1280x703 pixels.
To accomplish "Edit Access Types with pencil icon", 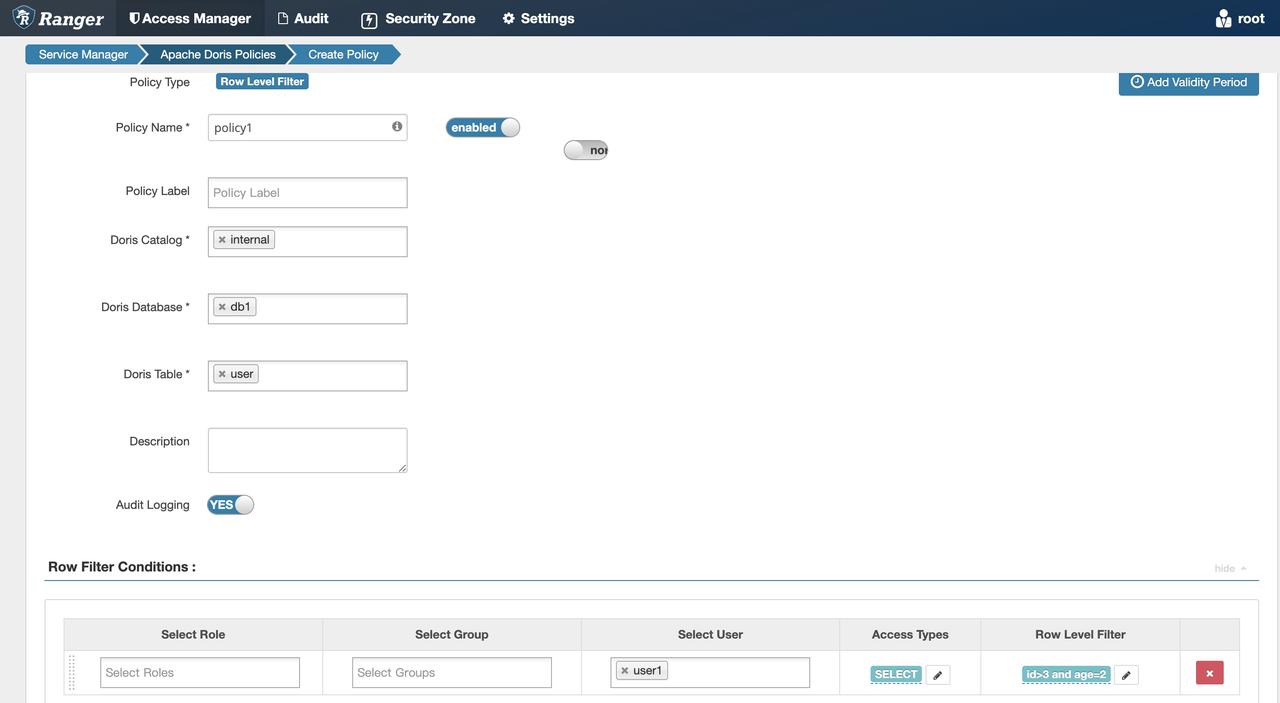I will coord(937,675).
